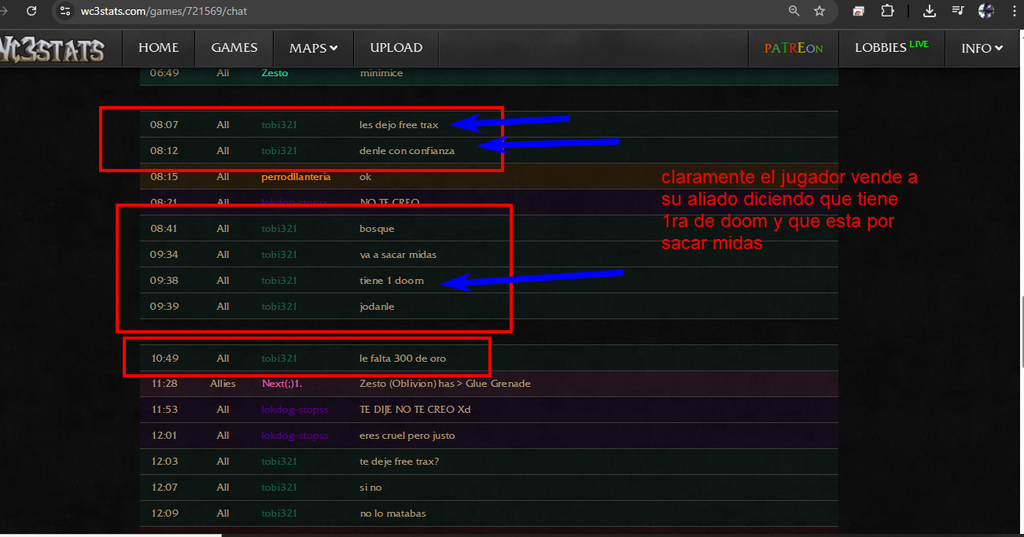
Task: Click message 'minimice' at 06:49
Action: click(x=381, y=73)
